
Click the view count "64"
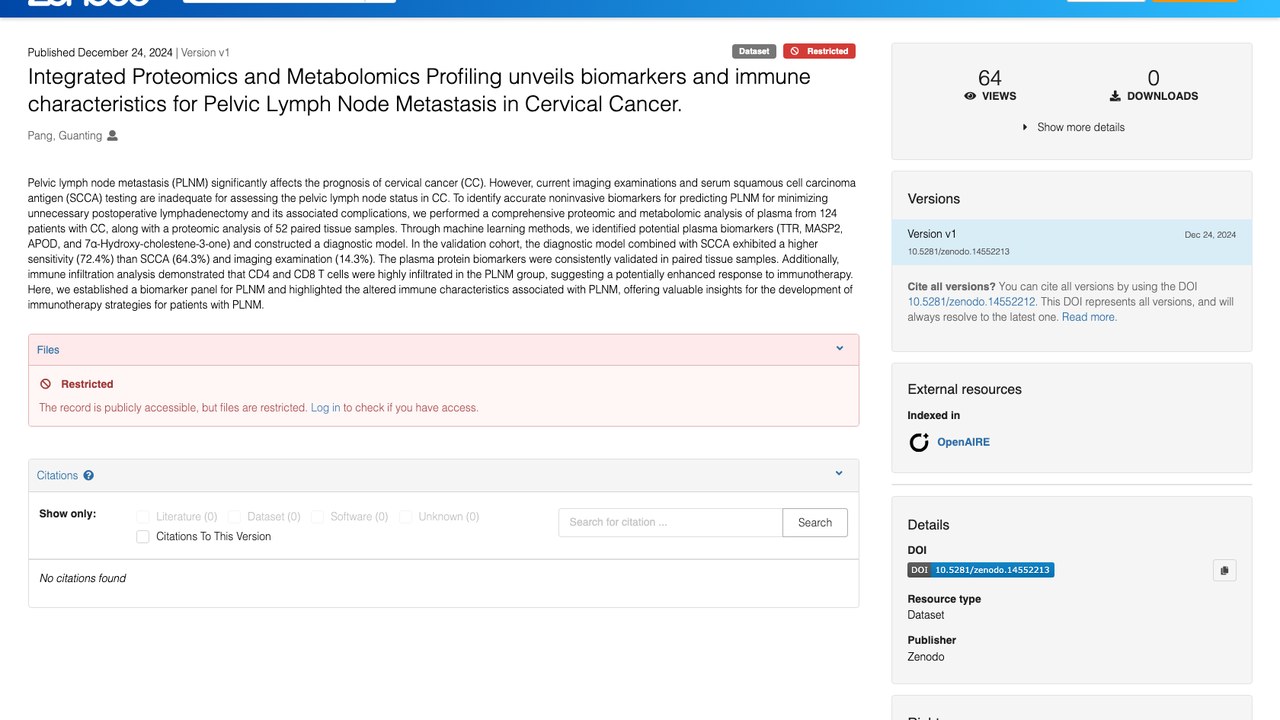pyautogui.click(x=990, y=78)
